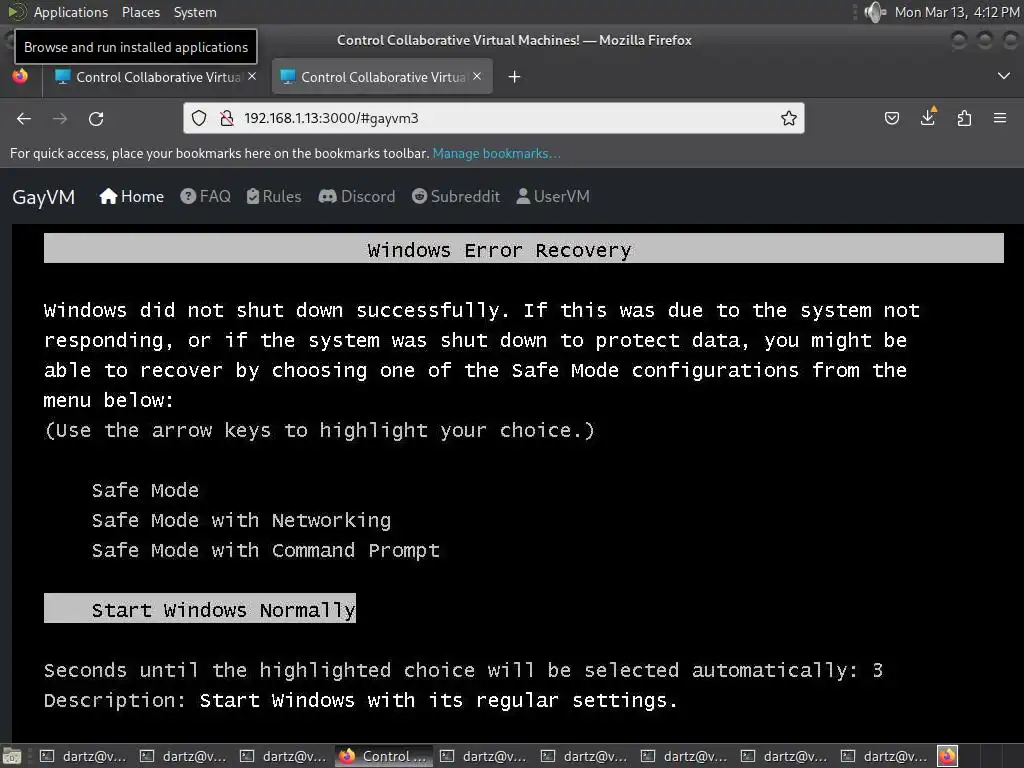Open the Discord navbar link
Viewport: 1024px width, 768px height.
[x=357, y=197]
